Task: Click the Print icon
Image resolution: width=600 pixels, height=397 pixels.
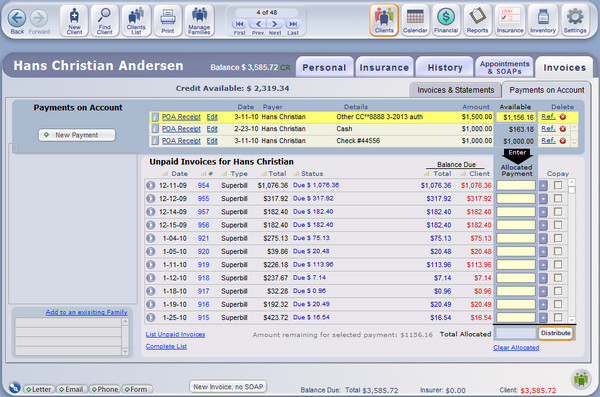Action: tap(168, 21)
